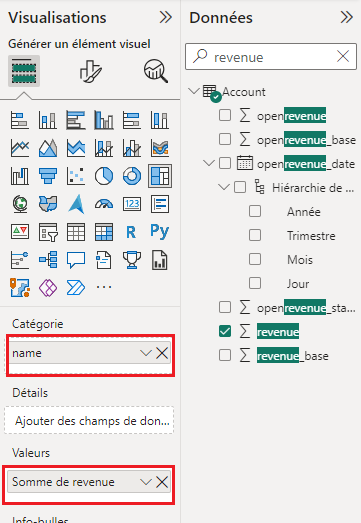This screenshot has width=361, height=523.
Task: Select the stacked column chart visual
Action: (x=48, y=120)
